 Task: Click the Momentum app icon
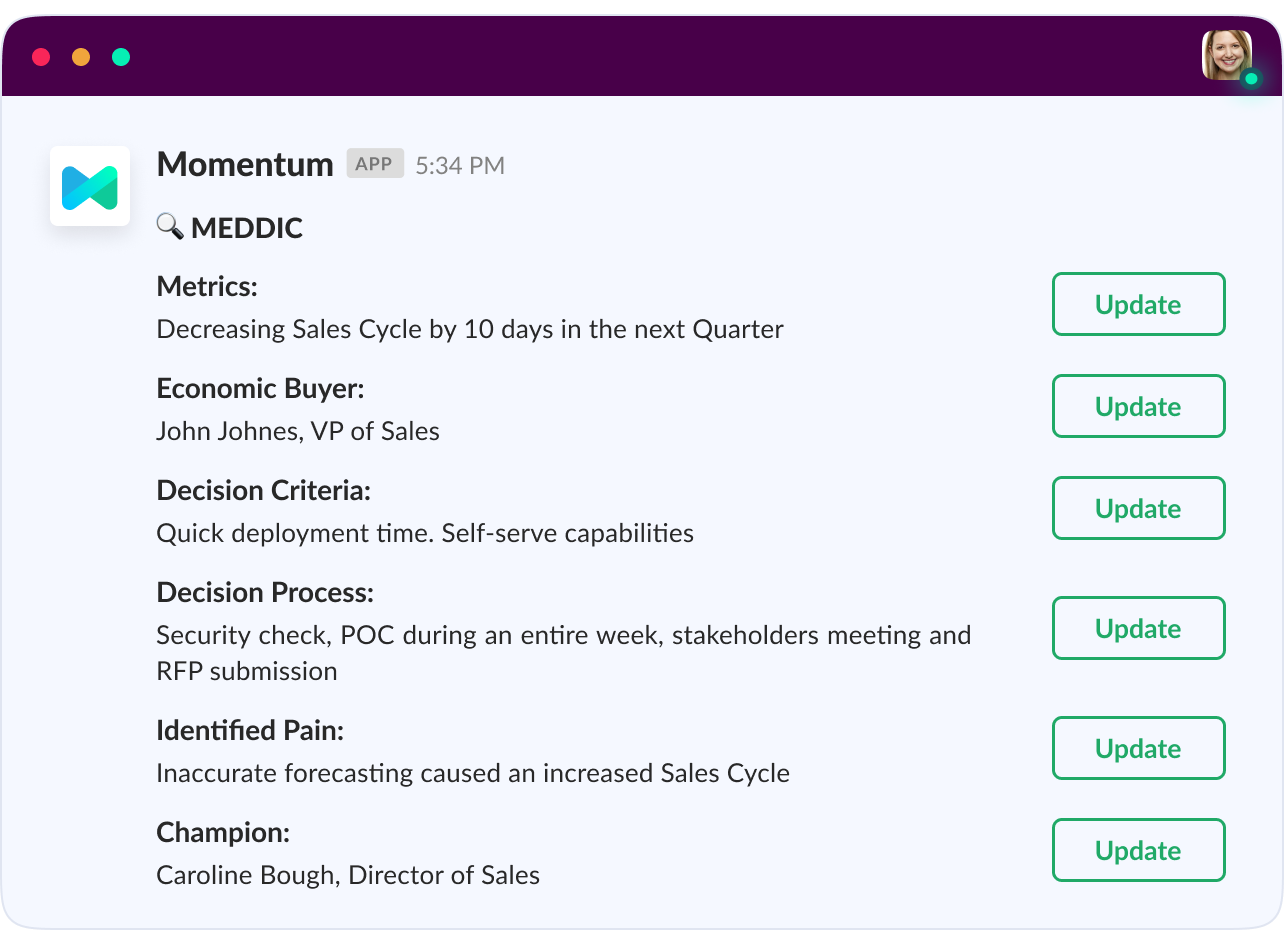click(x=89, y=186)
